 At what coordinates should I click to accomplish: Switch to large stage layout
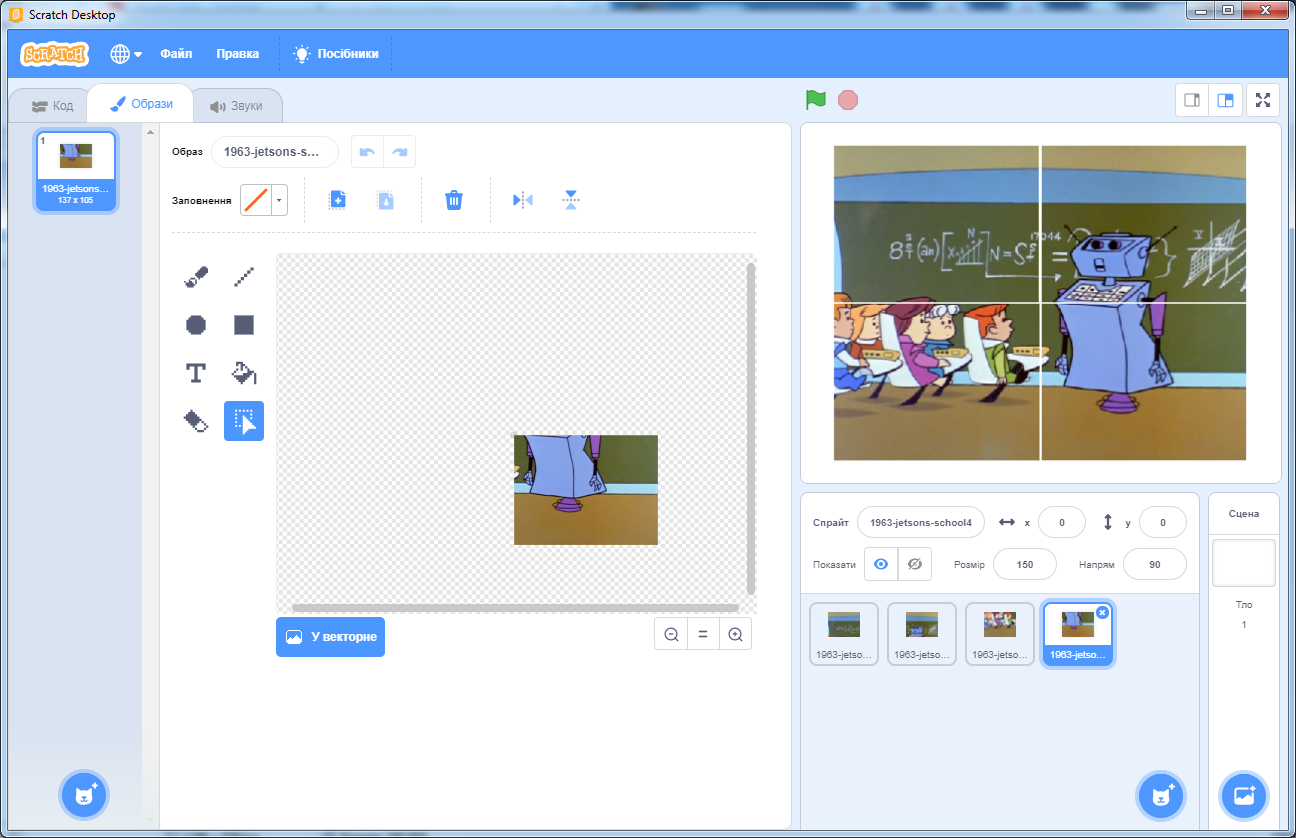click(x=1224, y=100)
